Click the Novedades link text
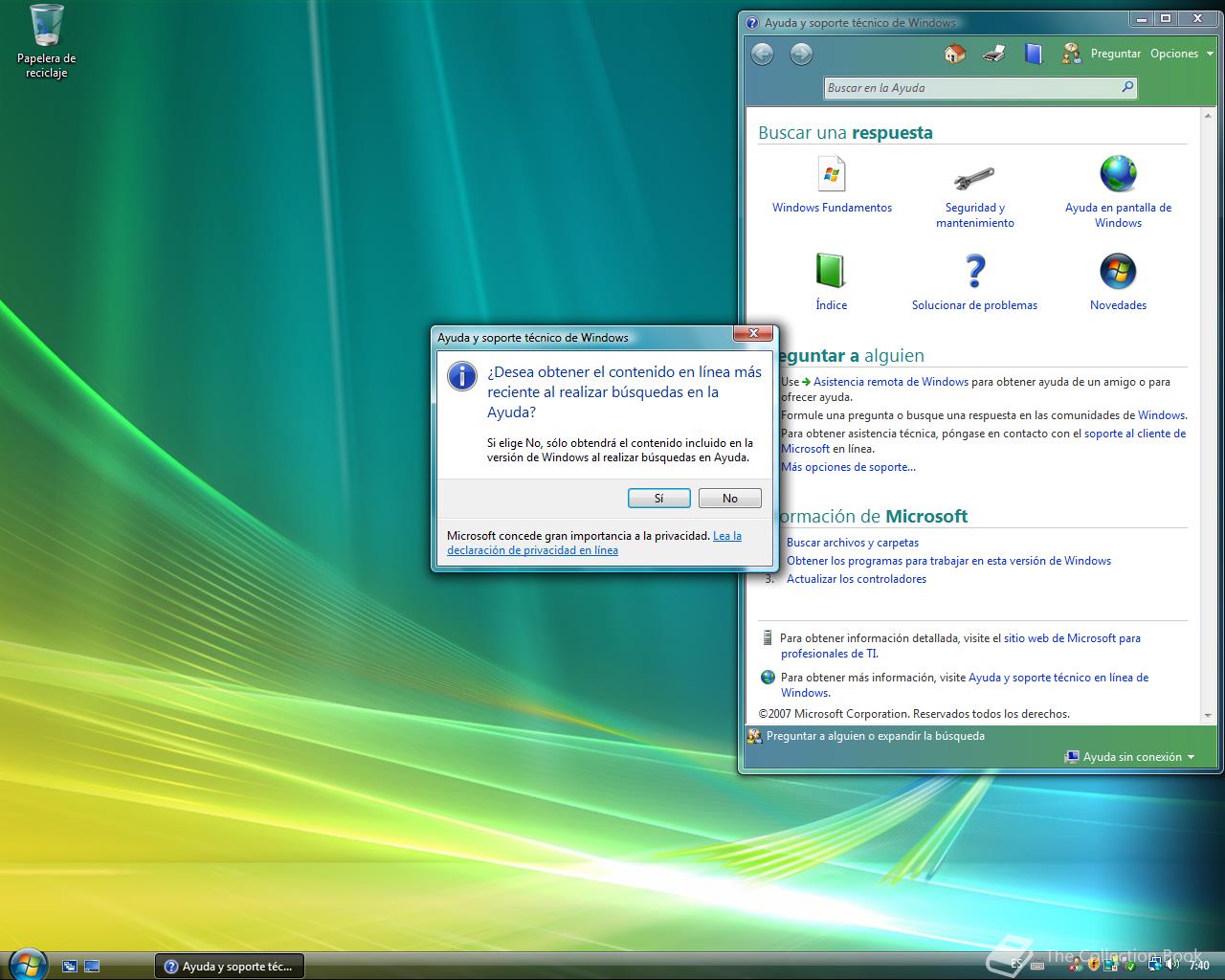1225x980 pixels. [1118, 305]
